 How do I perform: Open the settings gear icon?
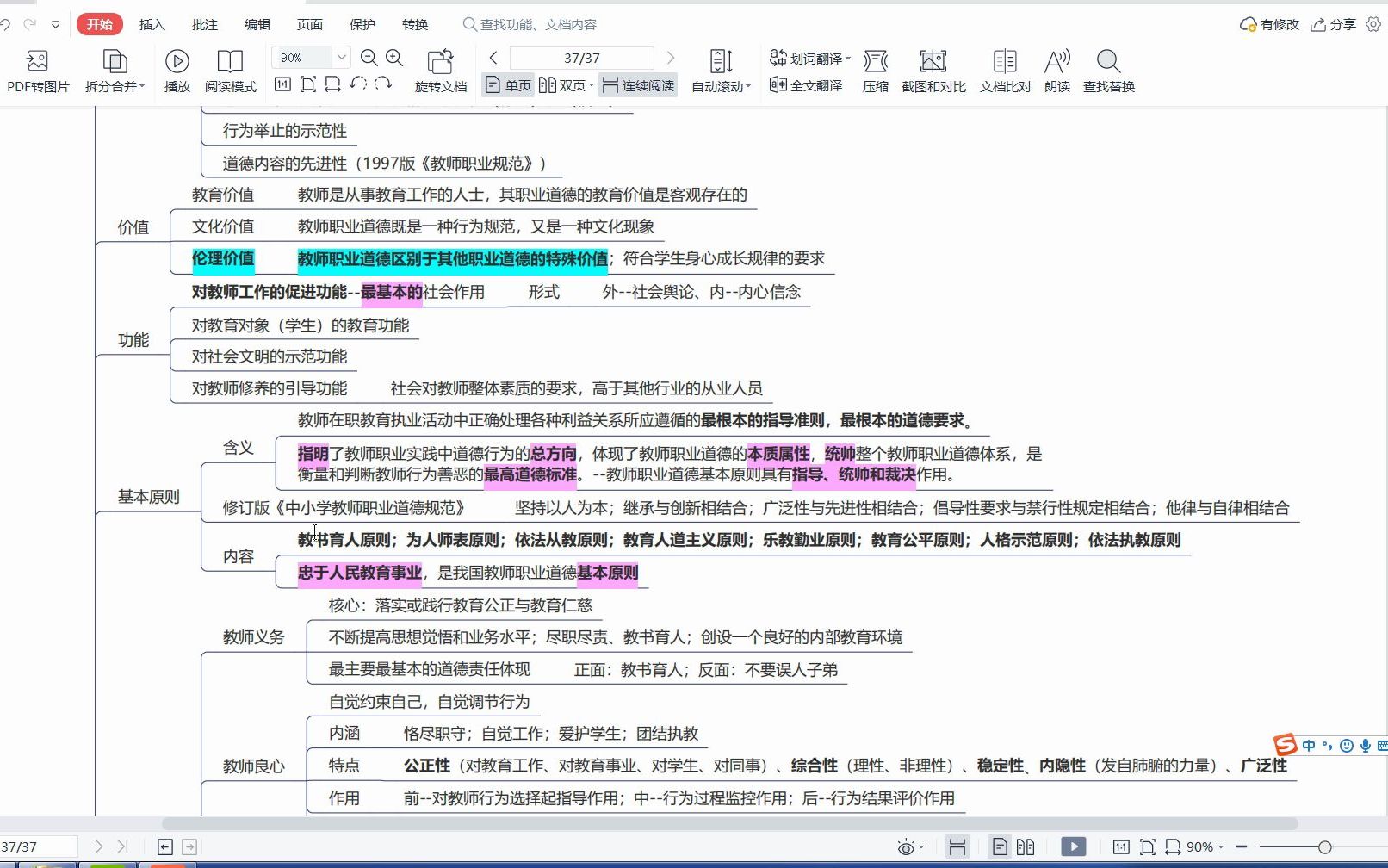tap(1373, 24)
